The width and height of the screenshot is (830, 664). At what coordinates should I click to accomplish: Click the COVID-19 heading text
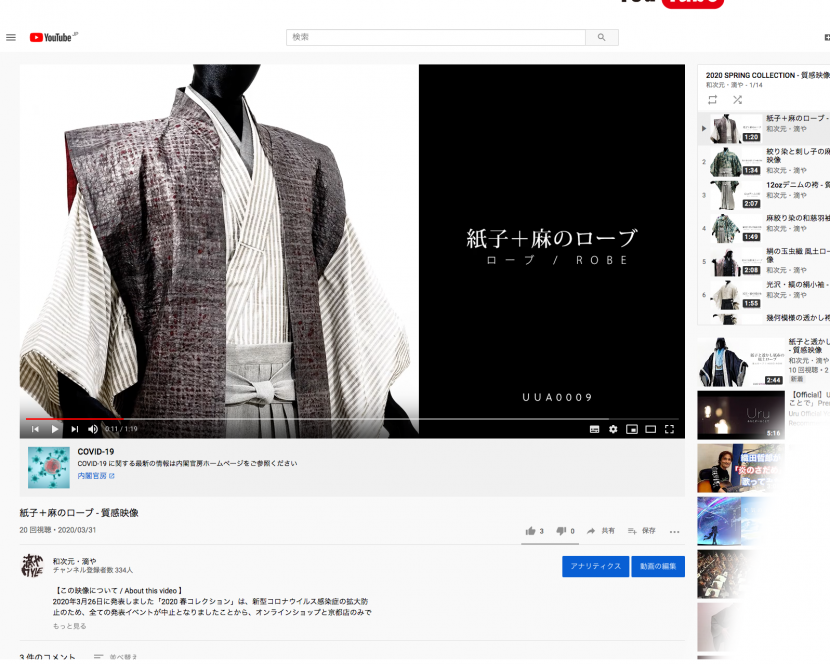pos(96,452)
